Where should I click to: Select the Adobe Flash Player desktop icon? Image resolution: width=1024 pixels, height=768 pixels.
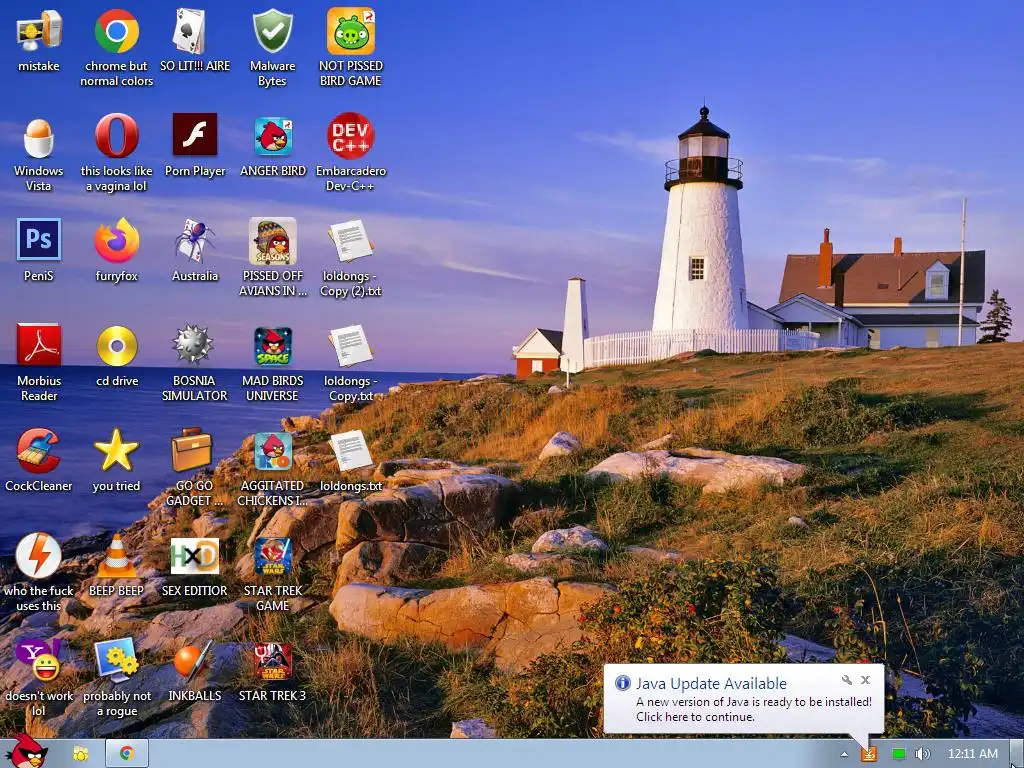[195, 135]
